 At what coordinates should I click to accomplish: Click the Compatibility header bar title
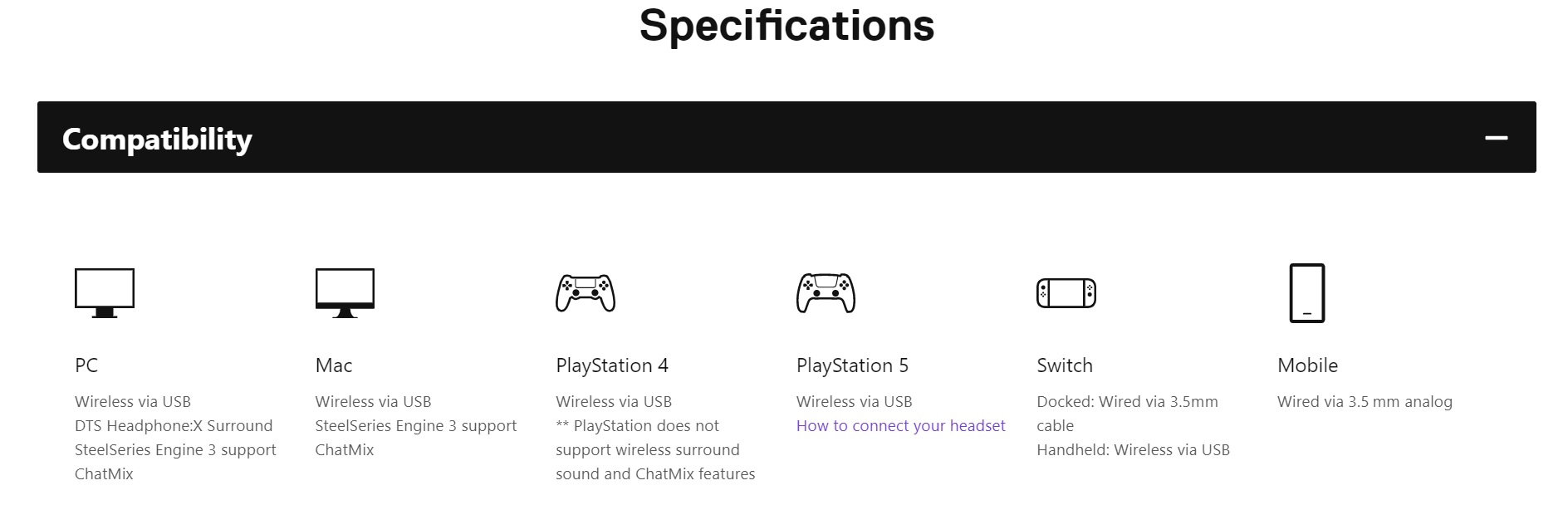click(x=157, y=139)
